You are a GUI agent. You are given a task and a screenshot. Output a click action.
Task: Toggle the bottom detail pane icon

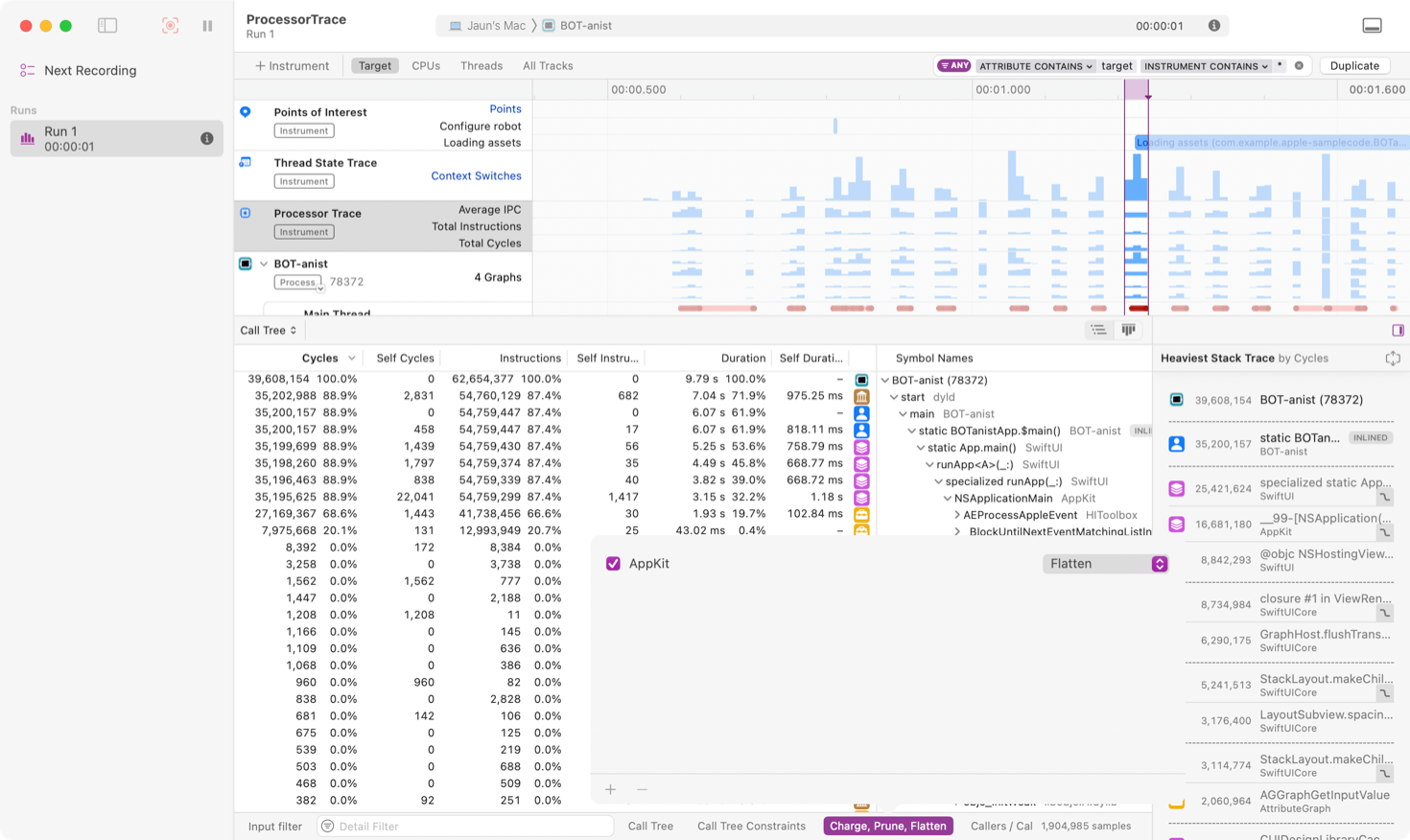coord(1372,26)
